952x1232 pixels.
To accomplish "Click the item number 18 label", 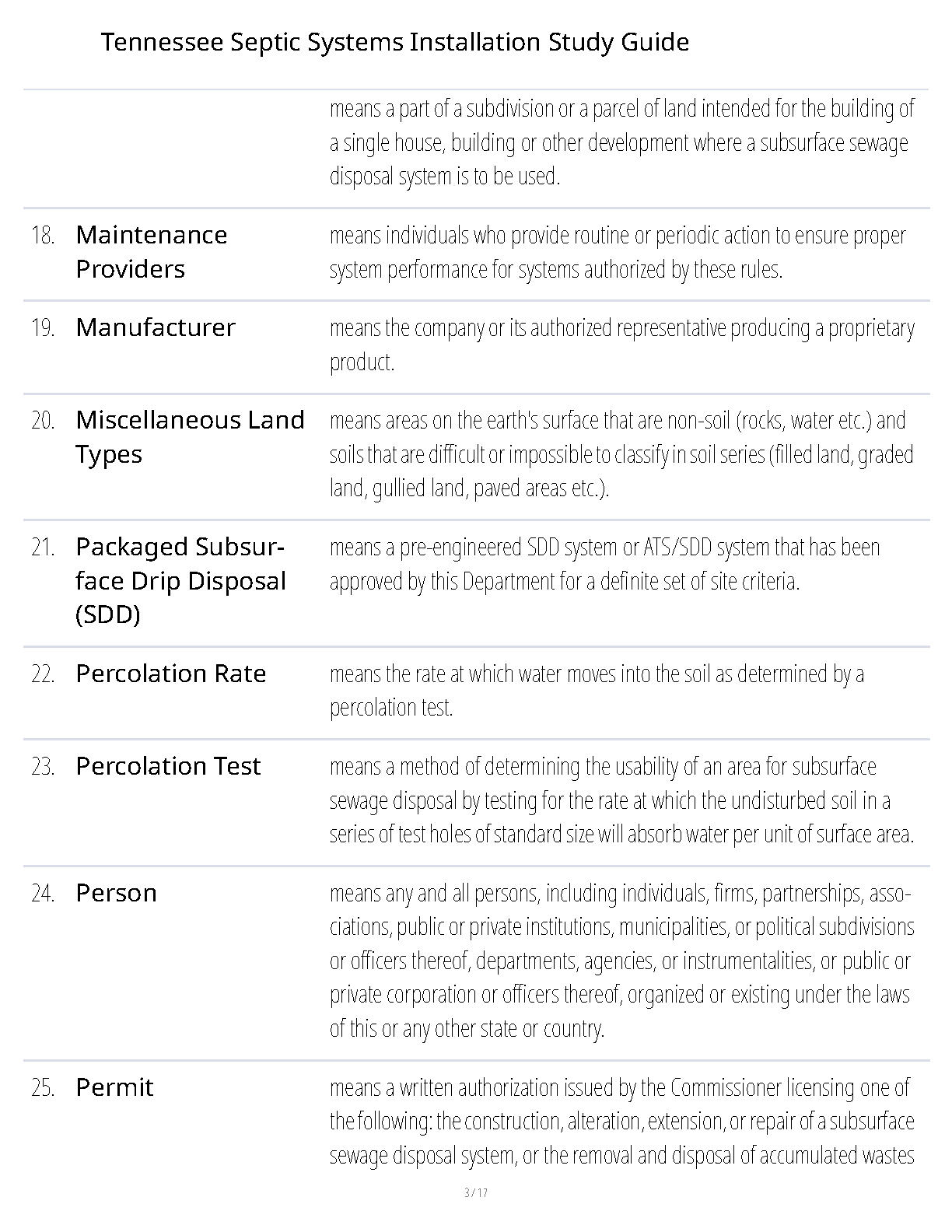I will tap(44, 235).
